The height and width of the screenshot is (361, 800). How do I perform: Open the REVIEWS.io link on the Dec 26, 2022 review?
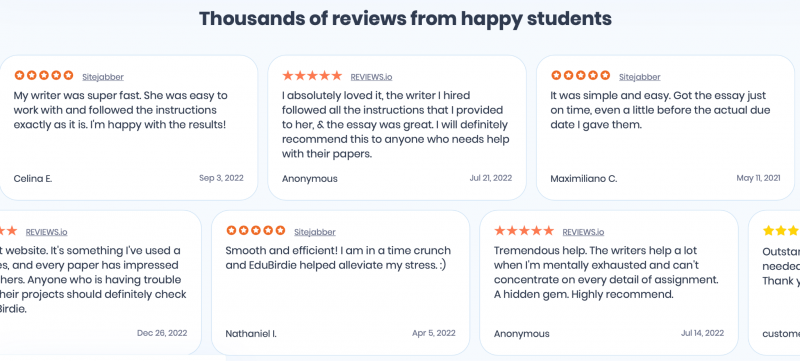click(46, 232)
